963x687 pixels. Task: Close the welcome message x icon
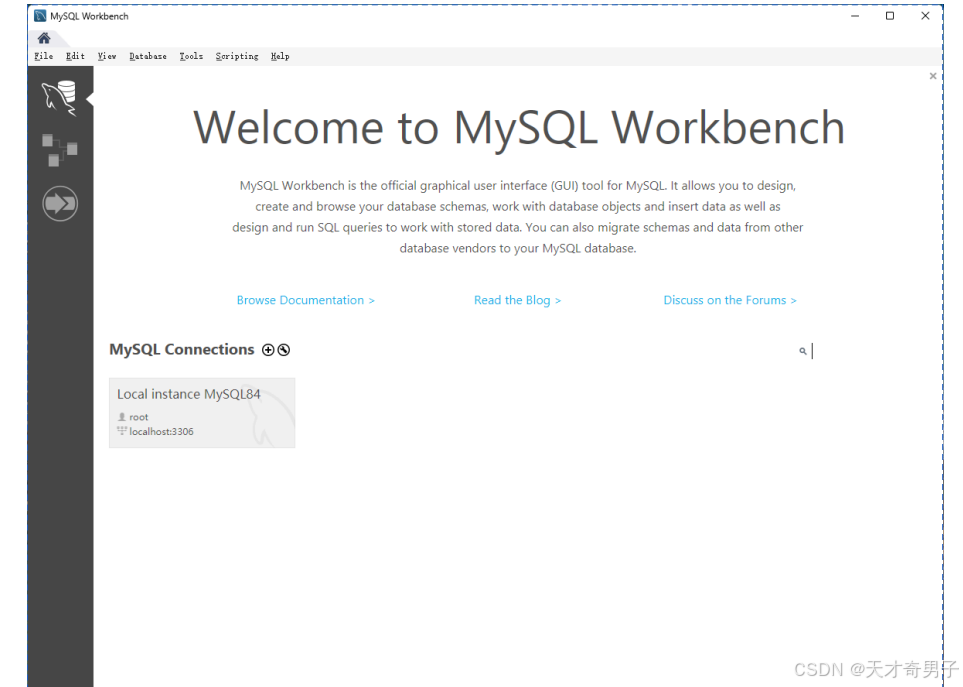click(933, 76)
